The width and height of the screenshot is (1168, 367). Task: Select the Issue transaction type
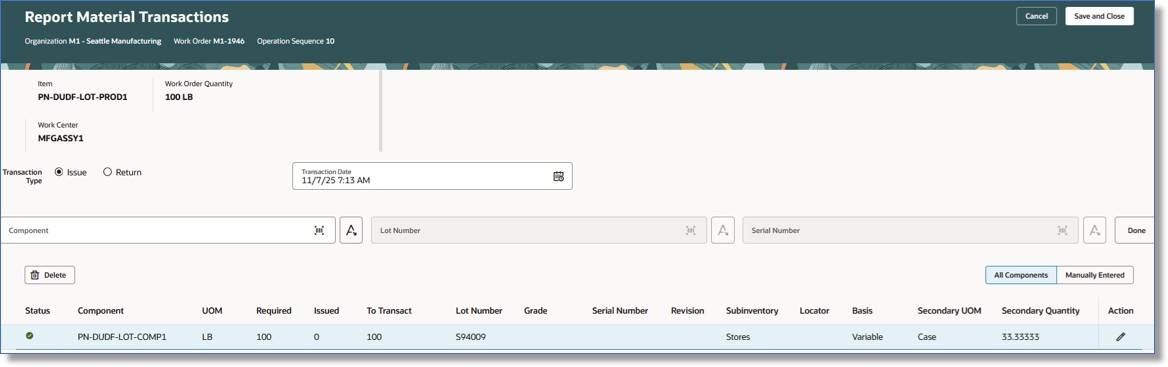coord(59,172)
